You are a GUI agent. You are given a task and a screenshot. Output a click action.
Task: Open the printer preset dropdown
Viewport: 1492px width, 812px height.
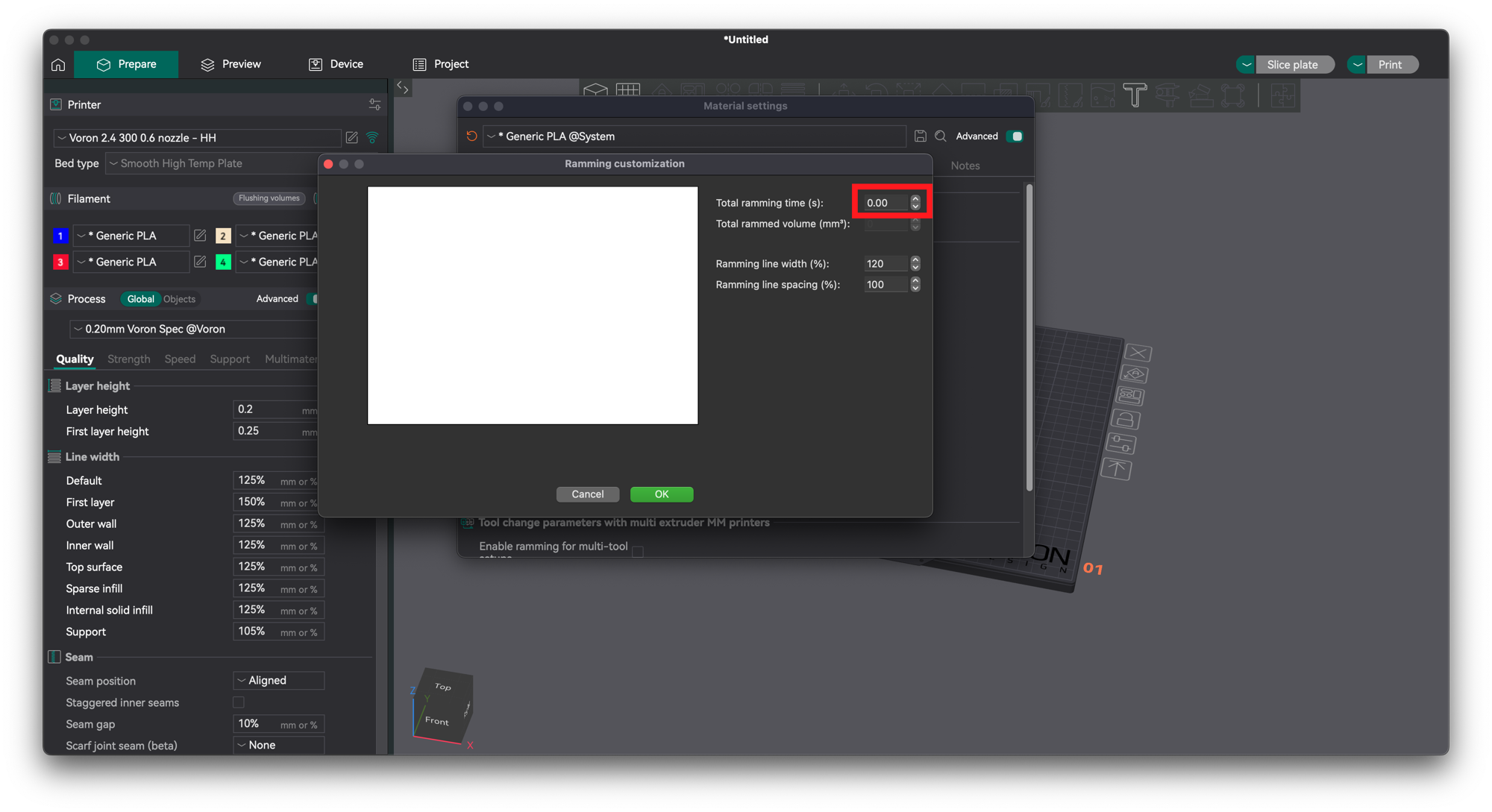pyautogui.click(x=197, y=138)
